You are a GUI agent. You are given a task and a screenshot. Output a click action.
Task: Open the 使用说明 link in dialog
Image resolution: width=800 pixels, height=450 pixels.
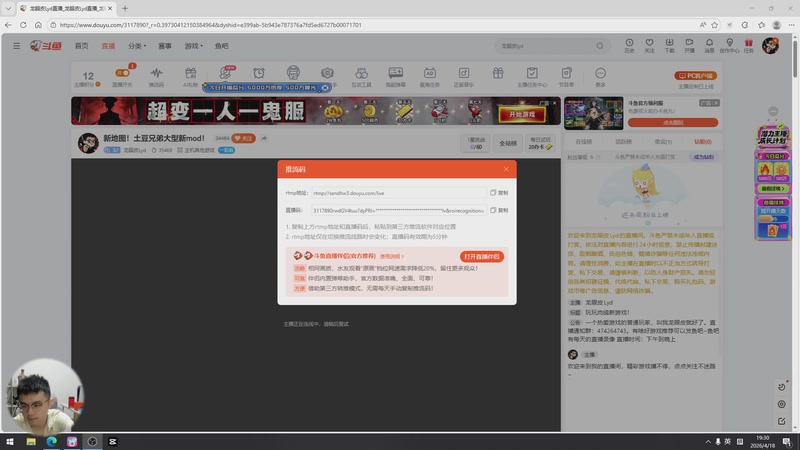[x=391, y=256]
